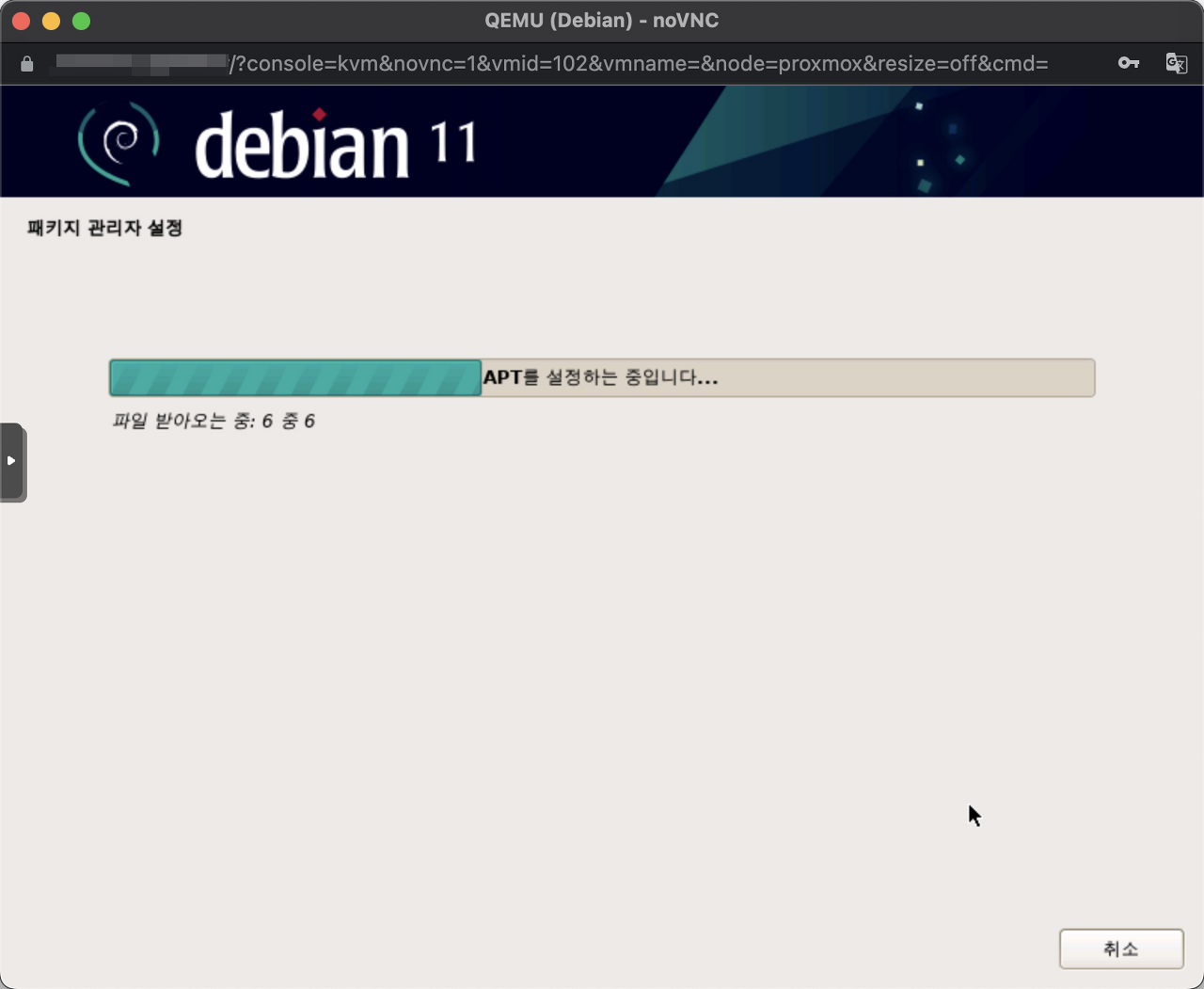Click the '패키지 관리자 설정' heading

tap(104, 228)
